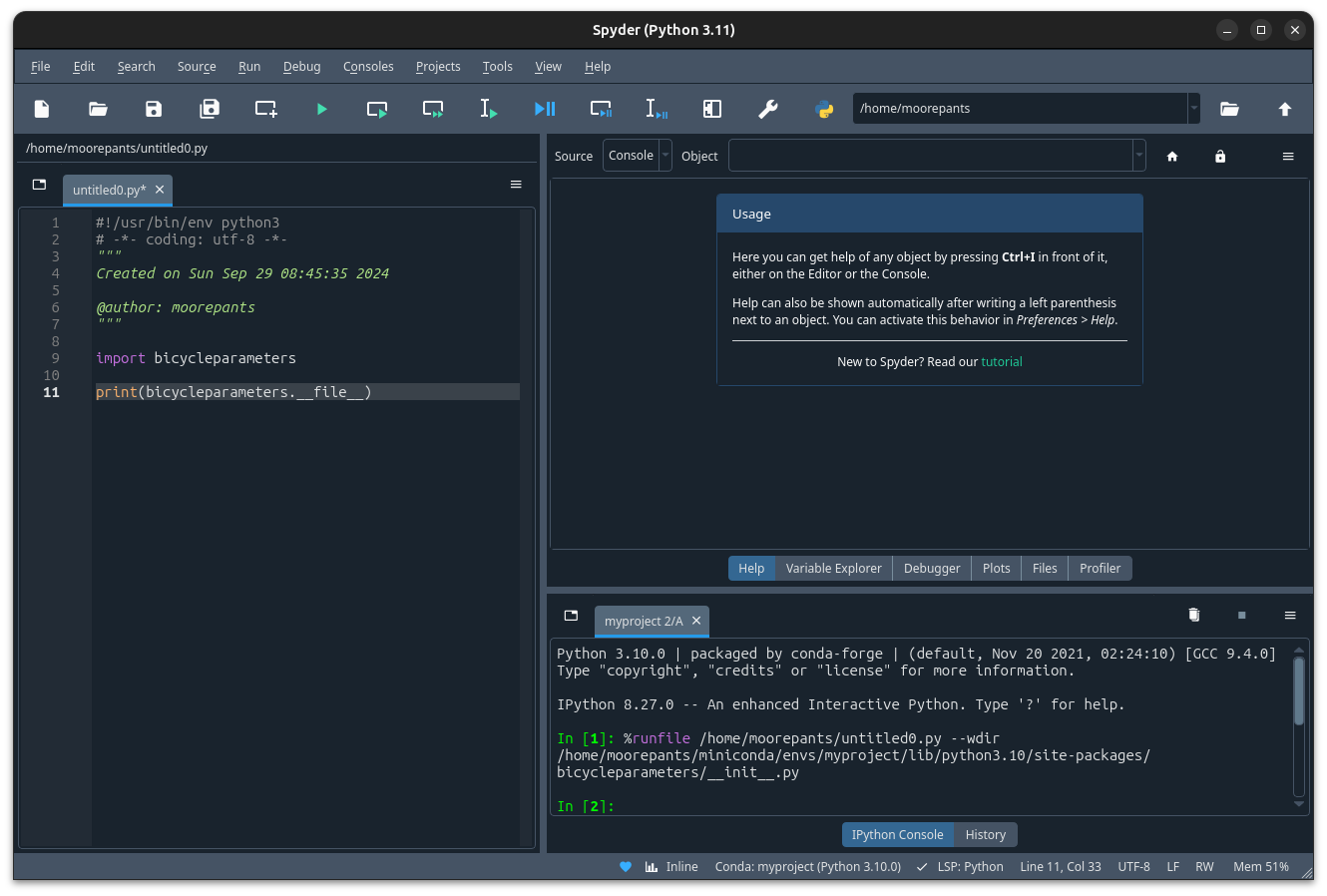Click the New file icon

point(42,109)
